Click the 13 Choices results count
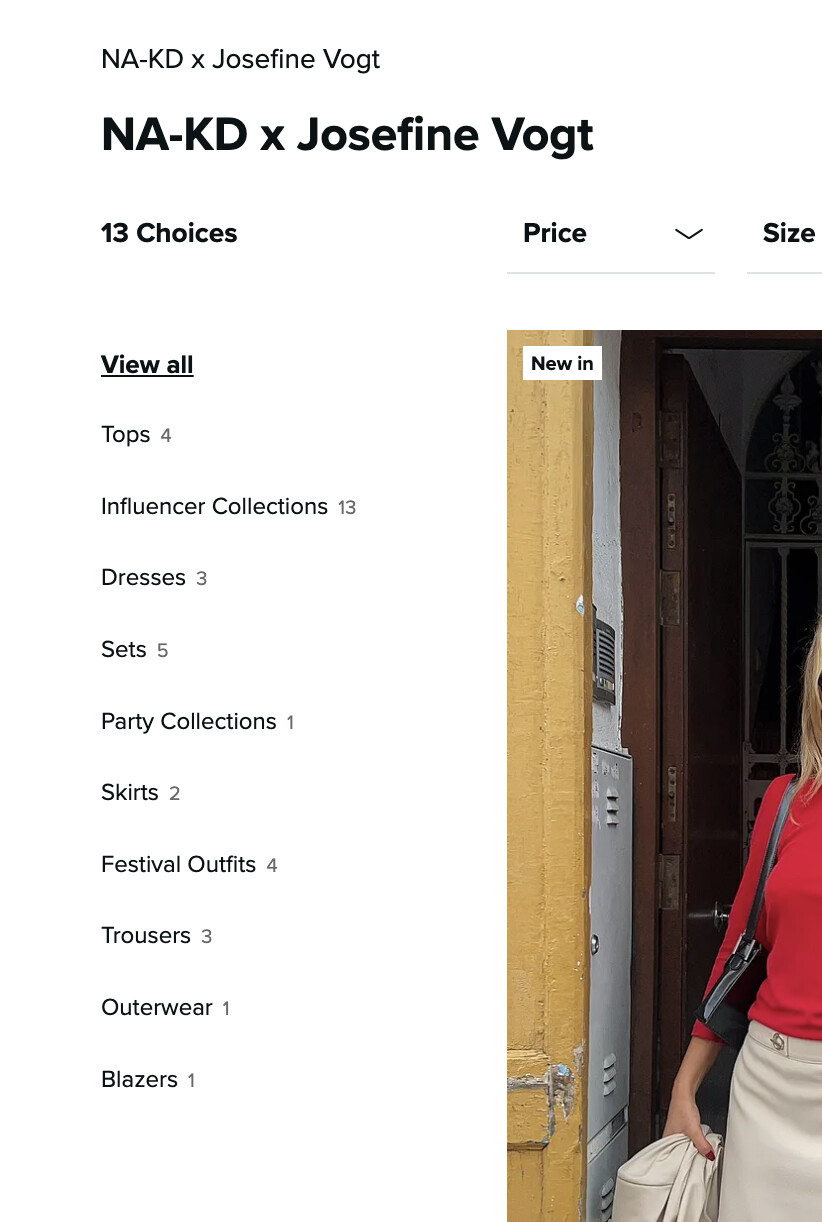Image resolution: width=822 pixels, height=1222 pixels. tap(169, 234)
